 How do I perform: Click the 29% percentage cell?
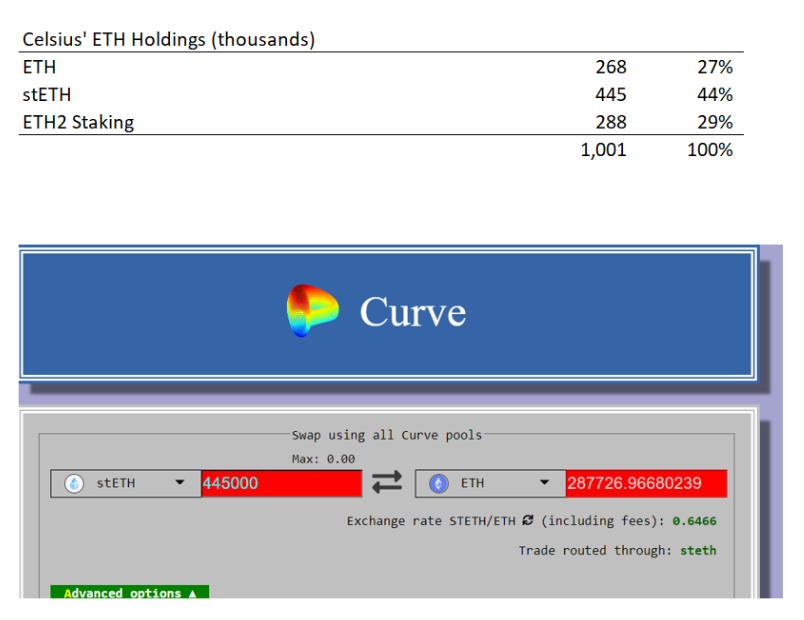pyautogui.click(x=715, y=123)
